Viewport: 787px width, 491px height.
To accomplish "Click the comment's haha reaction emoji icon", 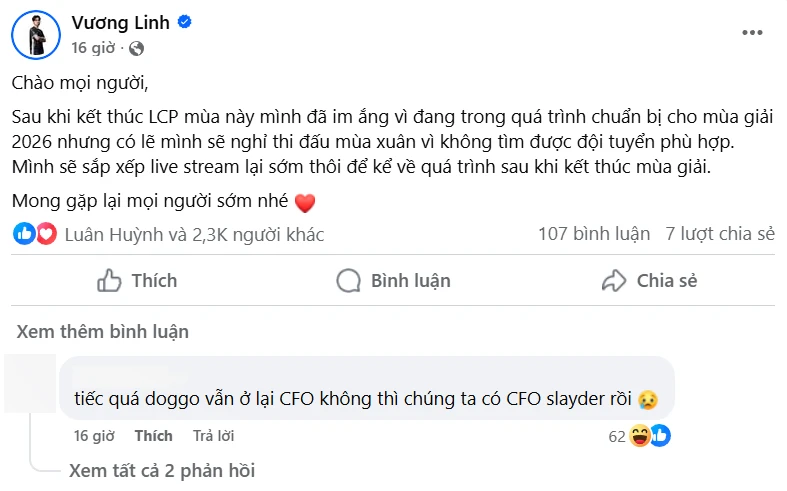I will tap(641, 436).
